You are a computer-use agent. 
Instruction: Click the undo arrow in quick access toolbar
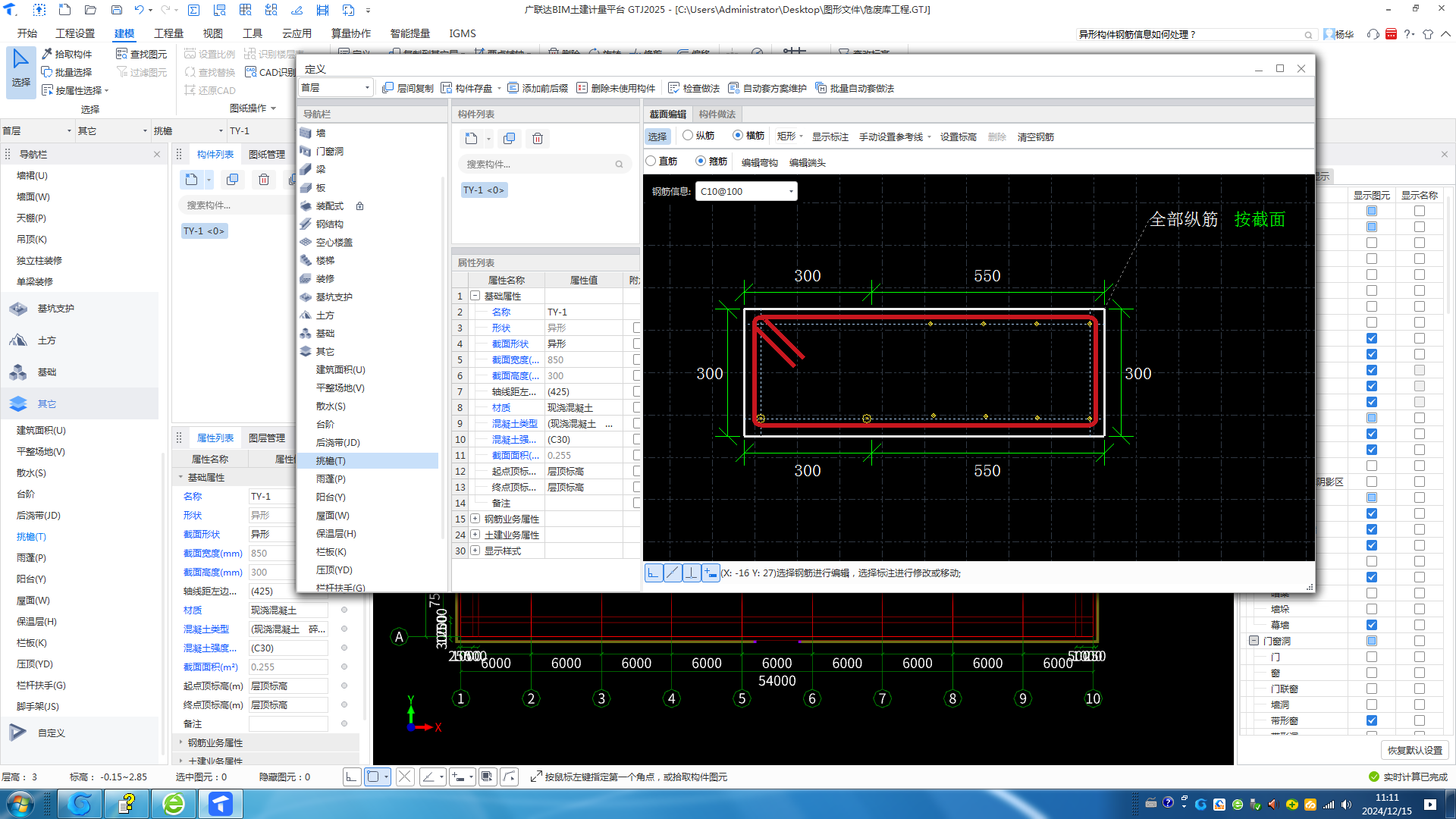(139, 10)
